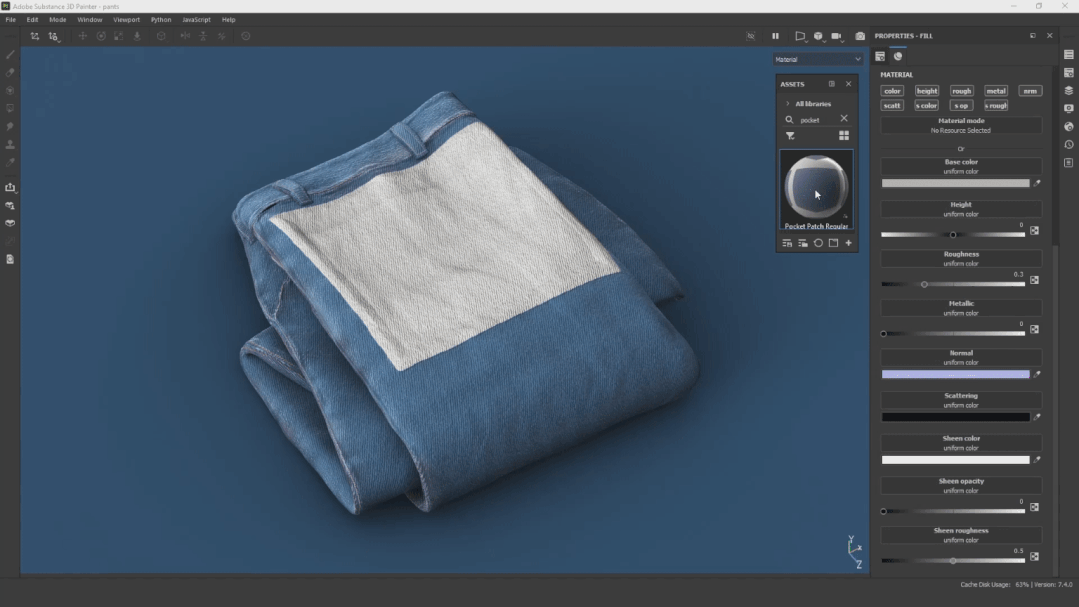Open the video camera selection dropdown
Screen dimensions: 1079x607
point(837,36)
